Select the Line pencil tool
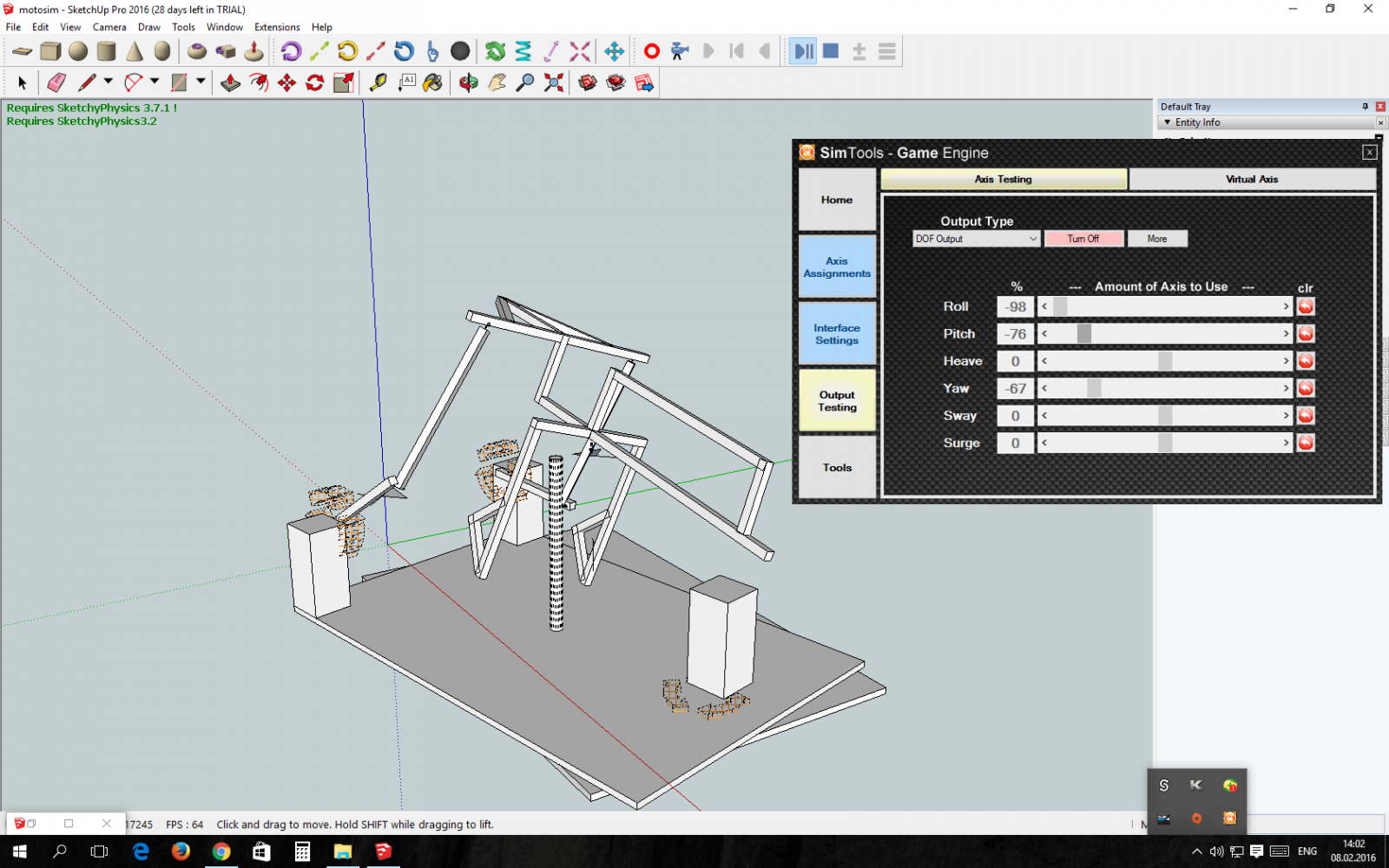1389x868 pixels. (87, 82)
